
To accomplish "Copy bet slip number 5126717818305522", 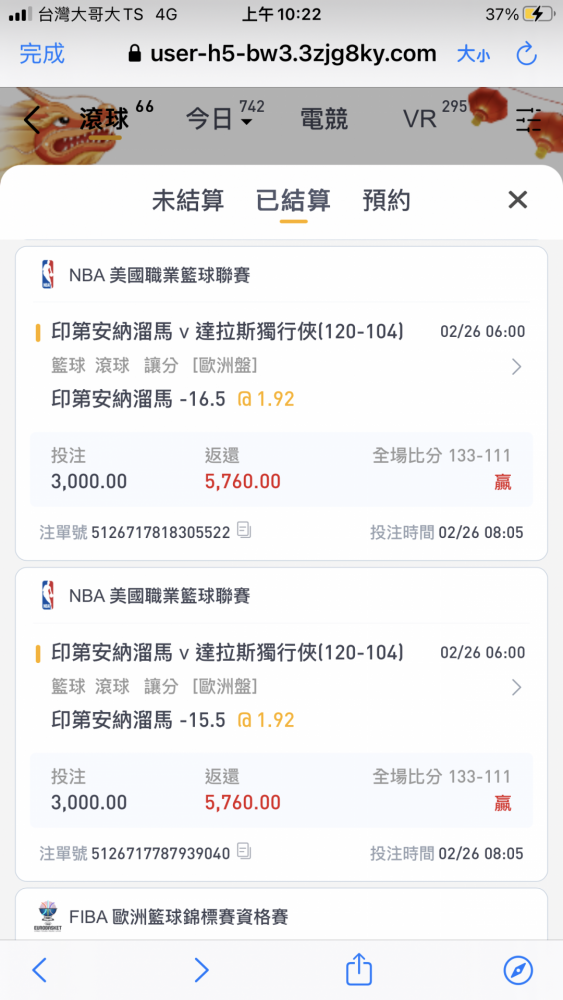I will click(x=244, y=530).
